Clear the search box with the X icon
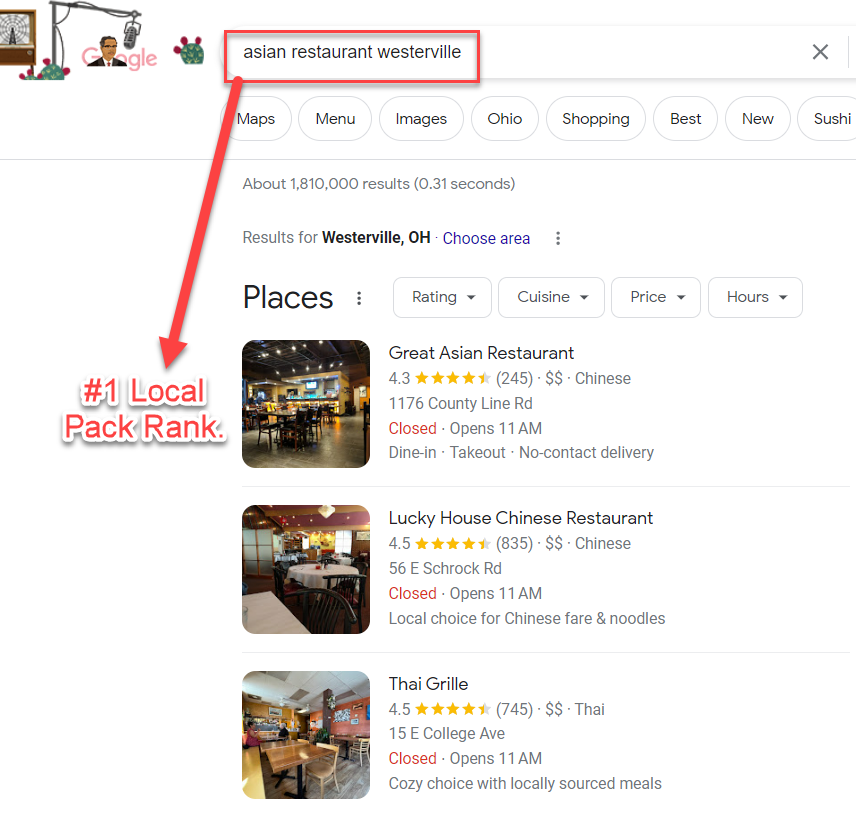Viewport: 856px width, 818px height. (x=820, y=52)
